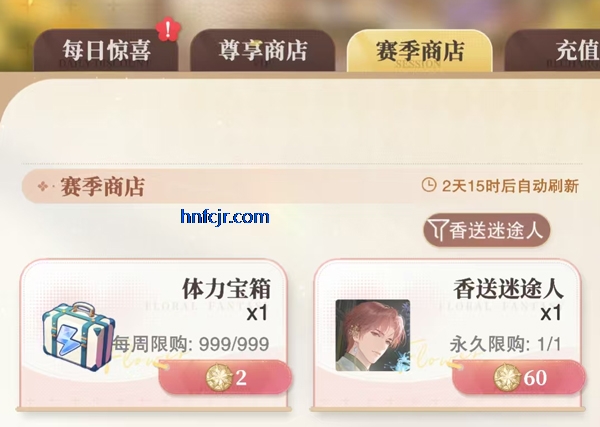The height and width of the screenshot is (427, 600).
Task: Click the flower ornament beside 赛季商店 header
Action: [x=43, y=186]
